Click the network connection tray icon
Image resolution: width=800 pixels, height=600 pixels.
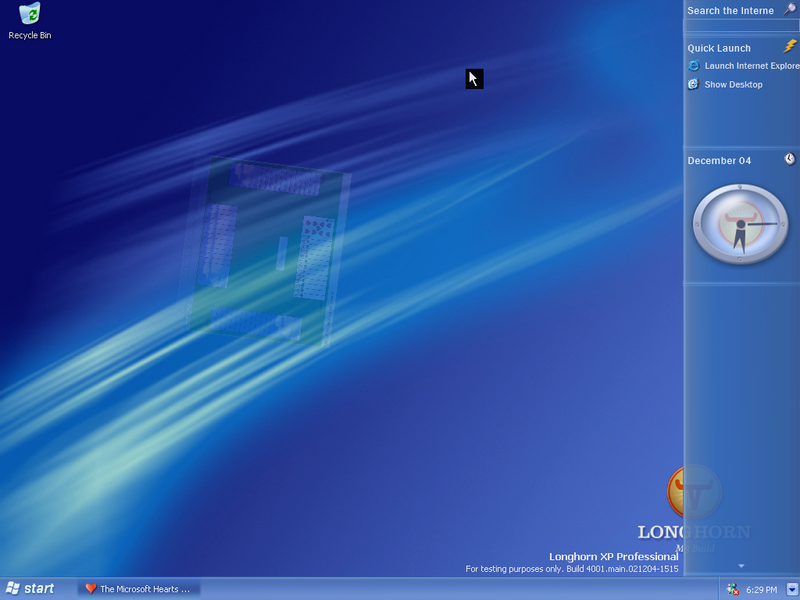(x=733, y=589)
